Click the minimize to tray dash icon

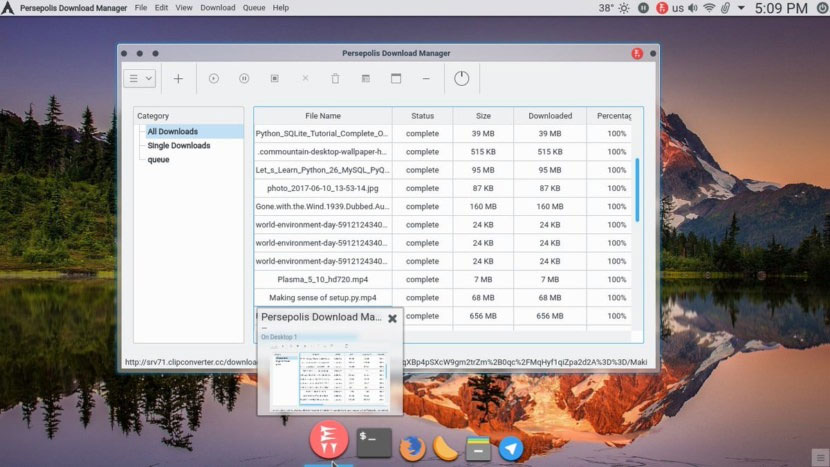[426, 78]
